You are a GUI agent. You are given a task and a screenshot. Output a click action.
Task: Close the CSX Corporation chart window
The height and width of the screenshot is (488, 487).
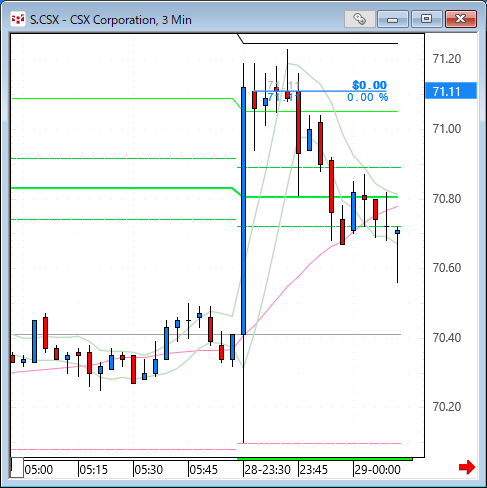click(x=461, y=19)
